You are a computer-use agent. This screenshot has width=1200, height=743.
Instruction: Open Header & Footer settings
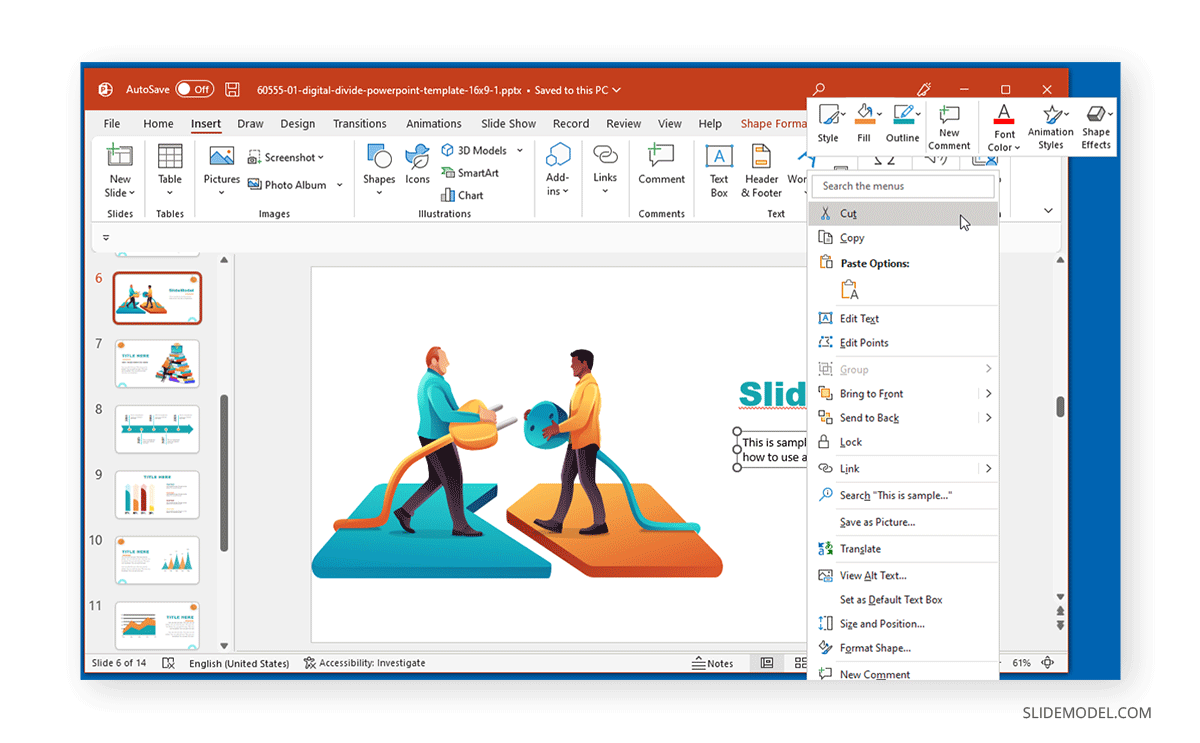point(761,170)
